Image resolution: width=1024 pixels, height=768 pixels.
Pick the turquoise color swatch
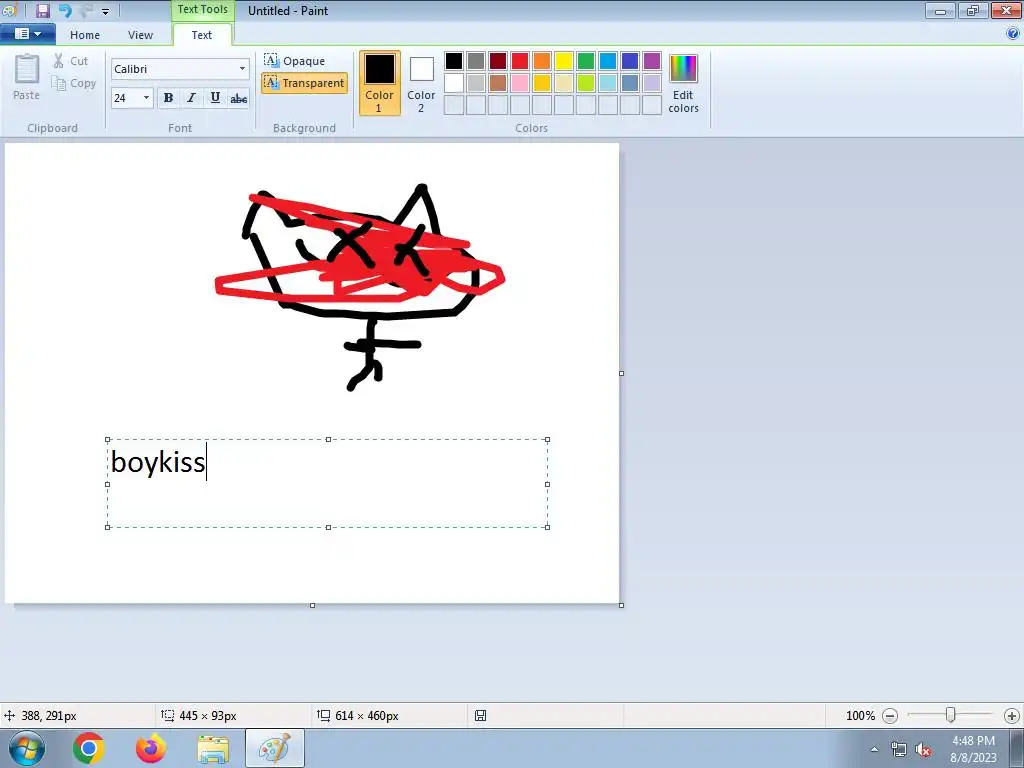[x=608, y=61]
